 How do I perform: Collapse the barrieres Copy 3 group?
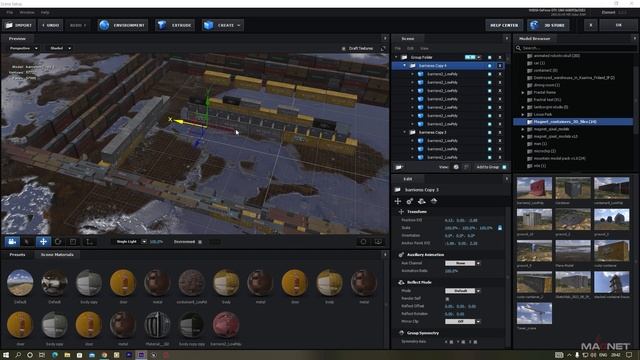(x=404, y=132)
